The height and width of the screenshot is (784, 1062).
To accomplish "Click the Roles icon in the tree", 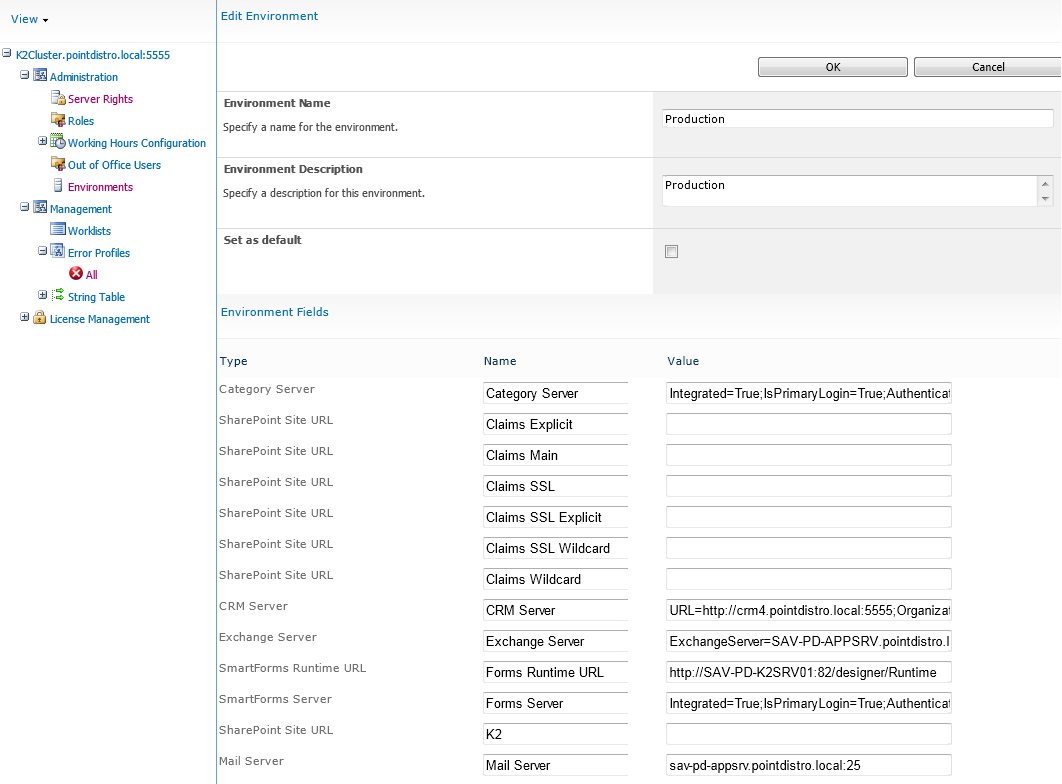I will [58, 121].
